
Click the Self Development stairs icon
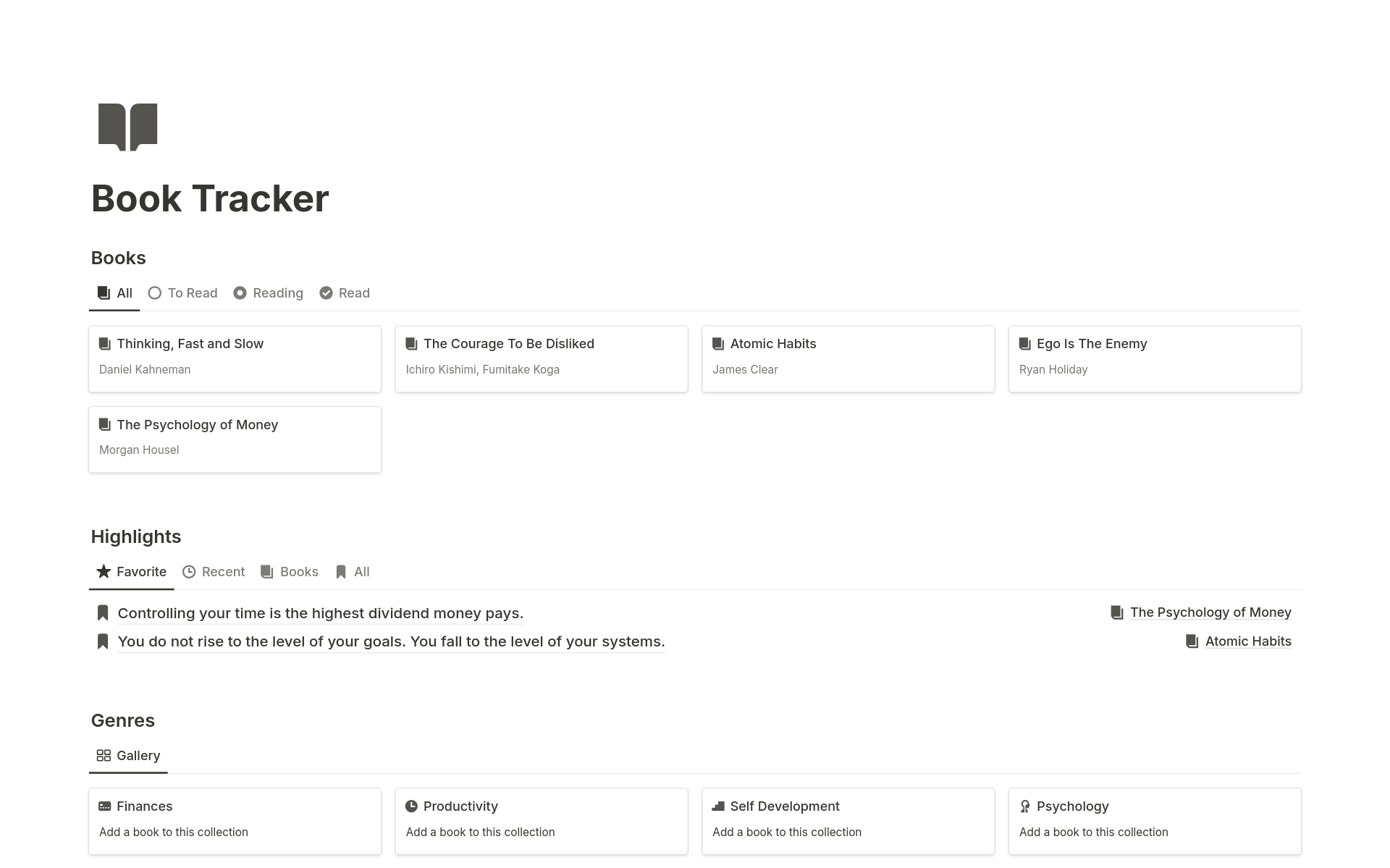(x=718, y=806)
